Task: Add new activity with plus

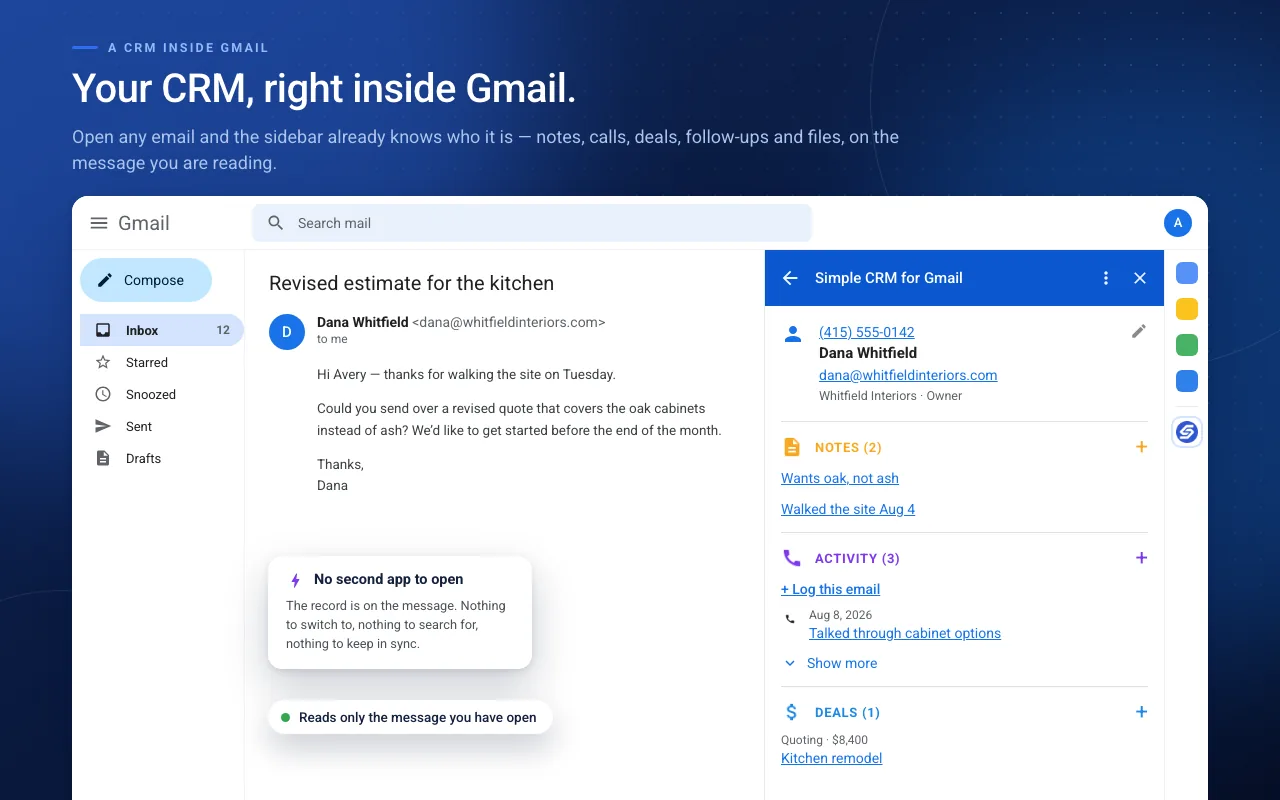Action: [x=1141, y=558]
